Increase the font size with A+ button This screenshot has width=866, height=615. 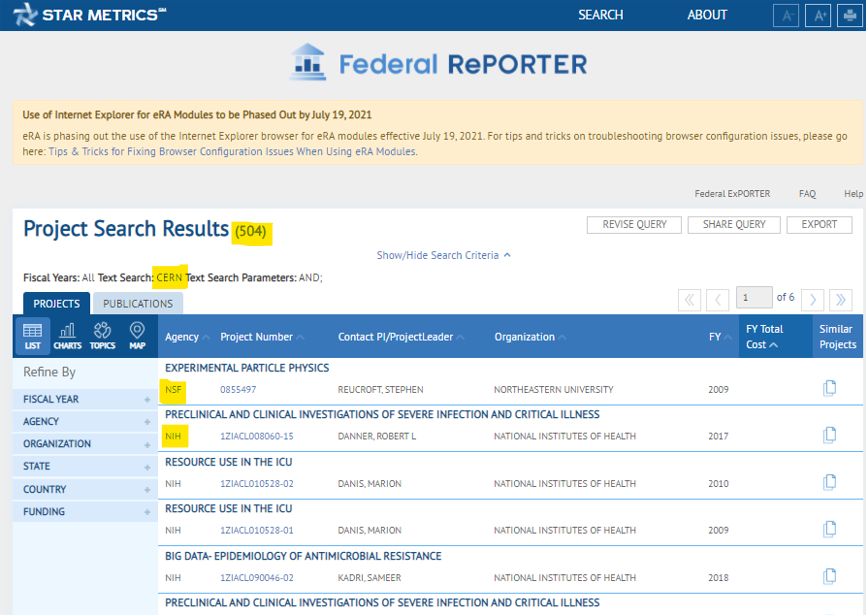[x=819, y=15]
